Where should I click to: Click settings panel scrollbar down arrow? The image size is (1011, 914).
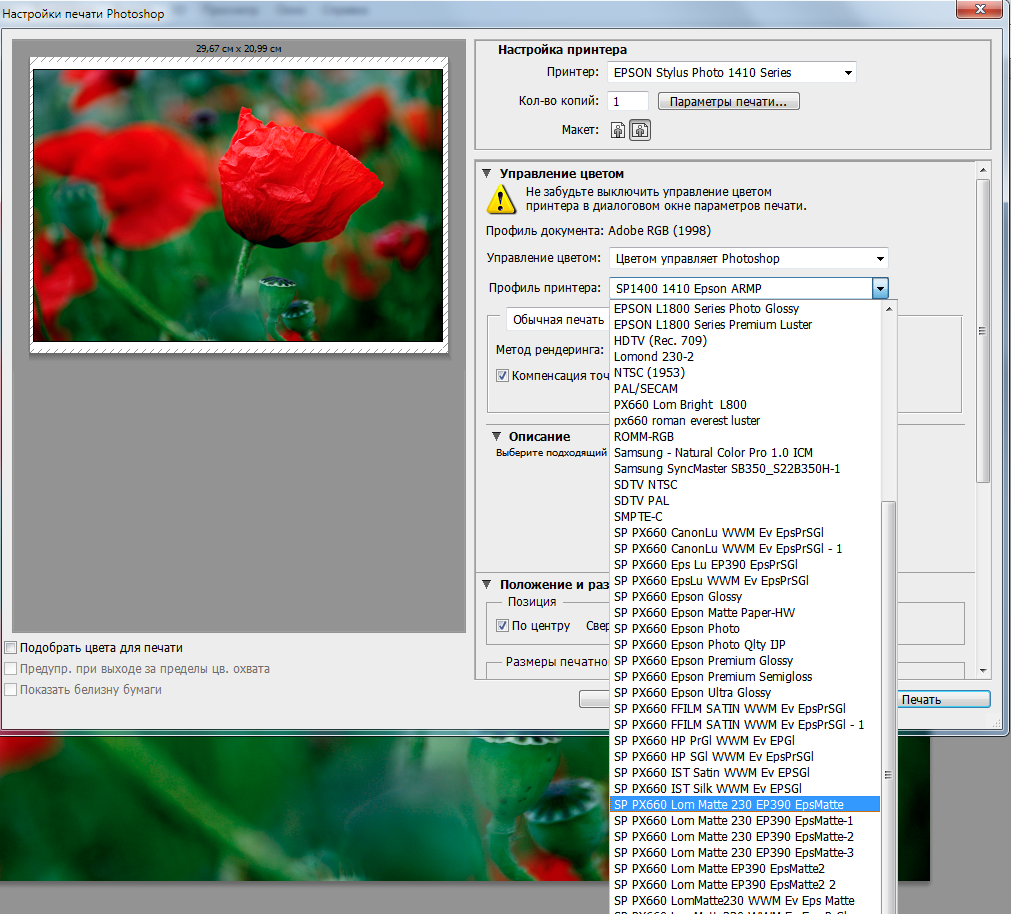click(x=983, y=670)
